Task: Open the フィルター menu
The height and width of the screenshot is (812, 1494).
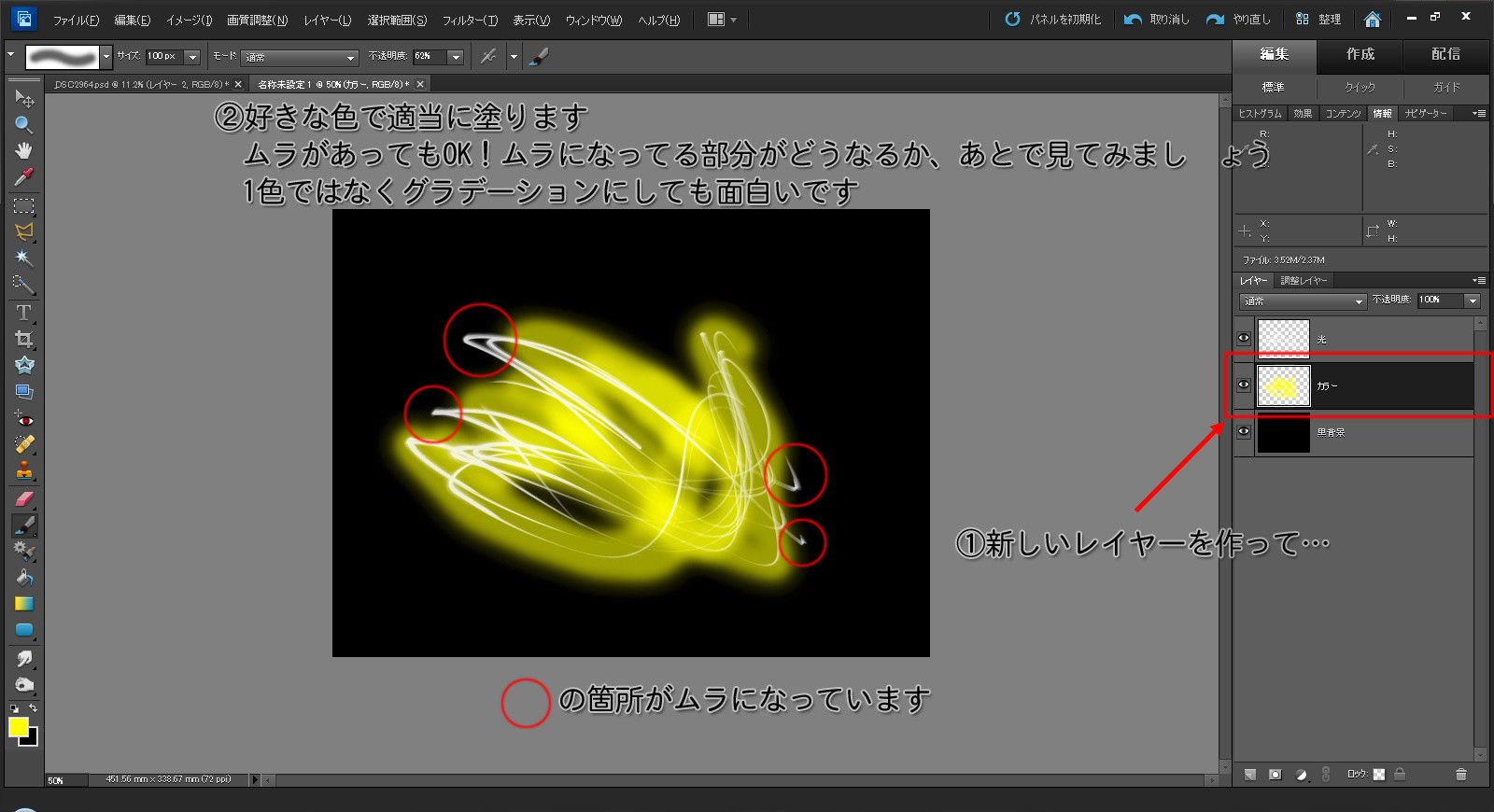Action: 470,20
